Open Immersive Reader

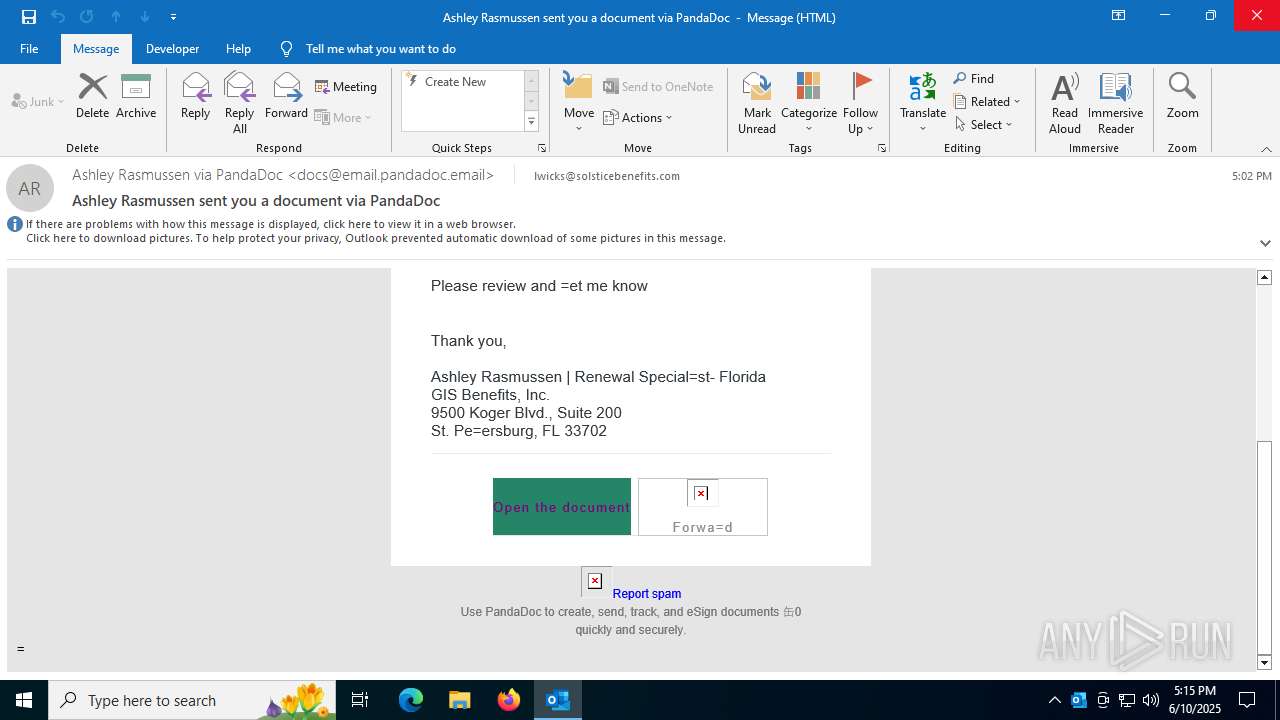[1115, 102]
